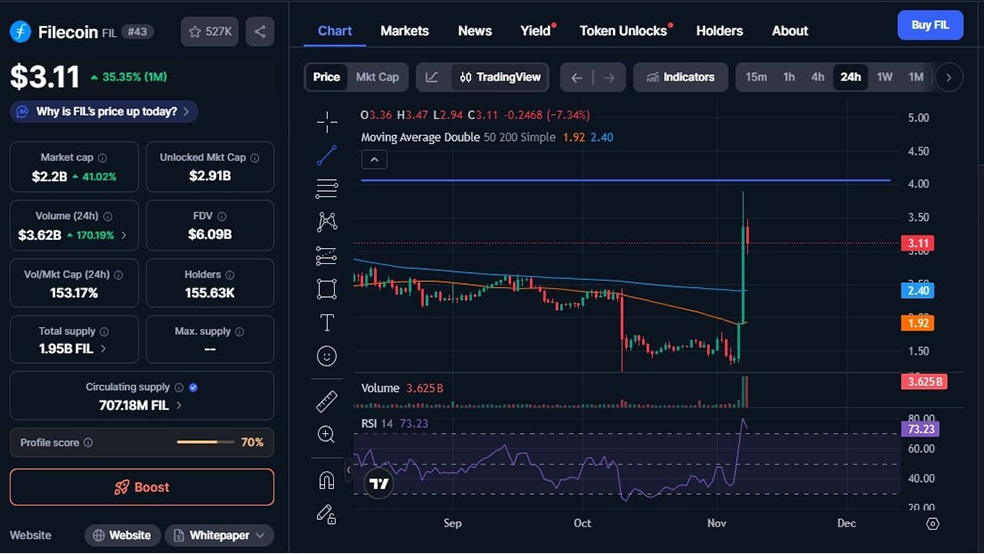
Task: Open the Markets tab
Action: [x=404, y=31]
